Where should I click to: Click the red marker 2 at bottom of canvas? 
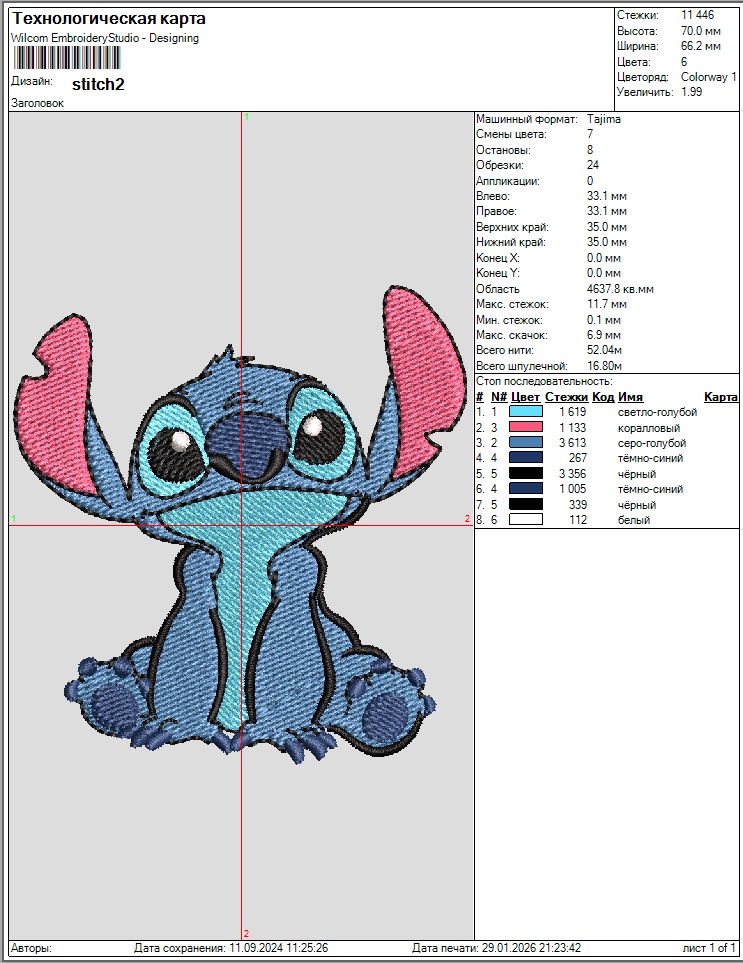(246, 933)
